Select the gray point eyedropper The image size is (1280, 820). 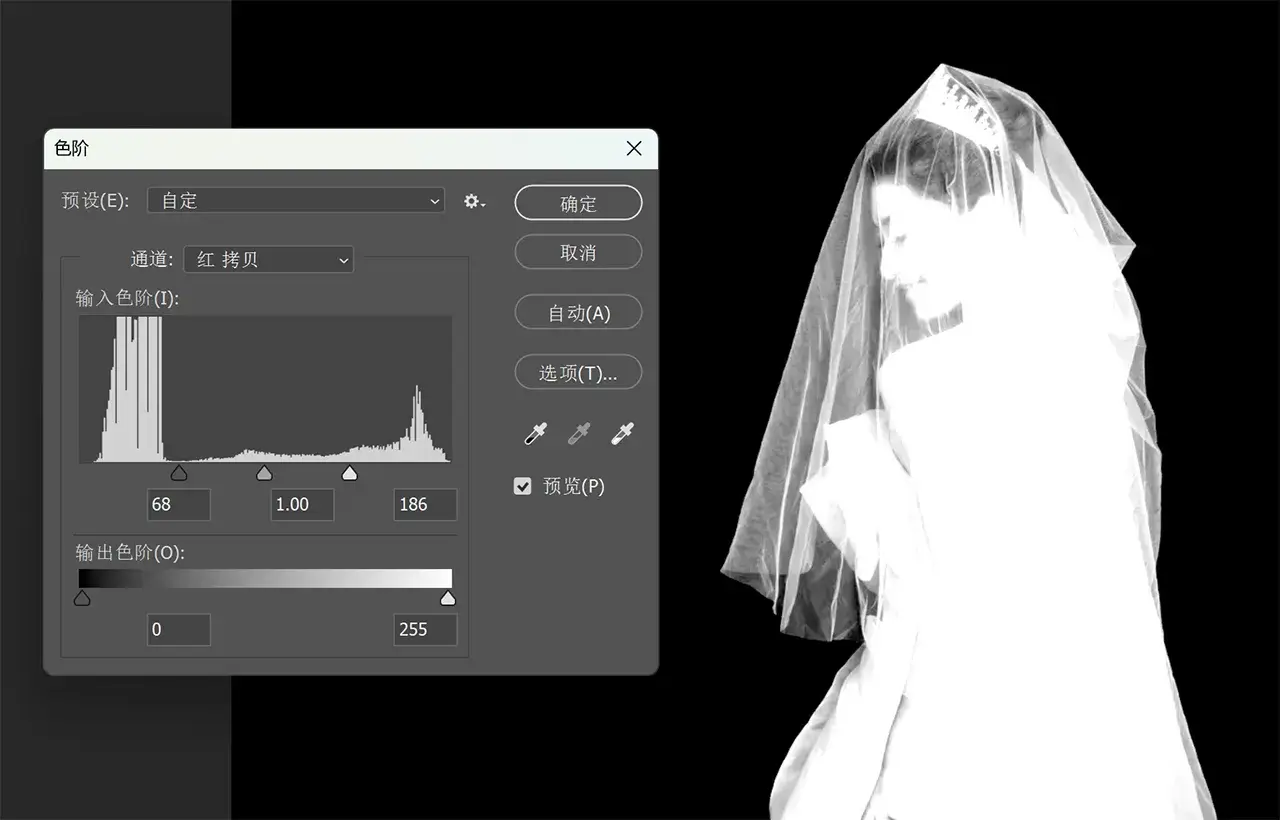point(578,432)
